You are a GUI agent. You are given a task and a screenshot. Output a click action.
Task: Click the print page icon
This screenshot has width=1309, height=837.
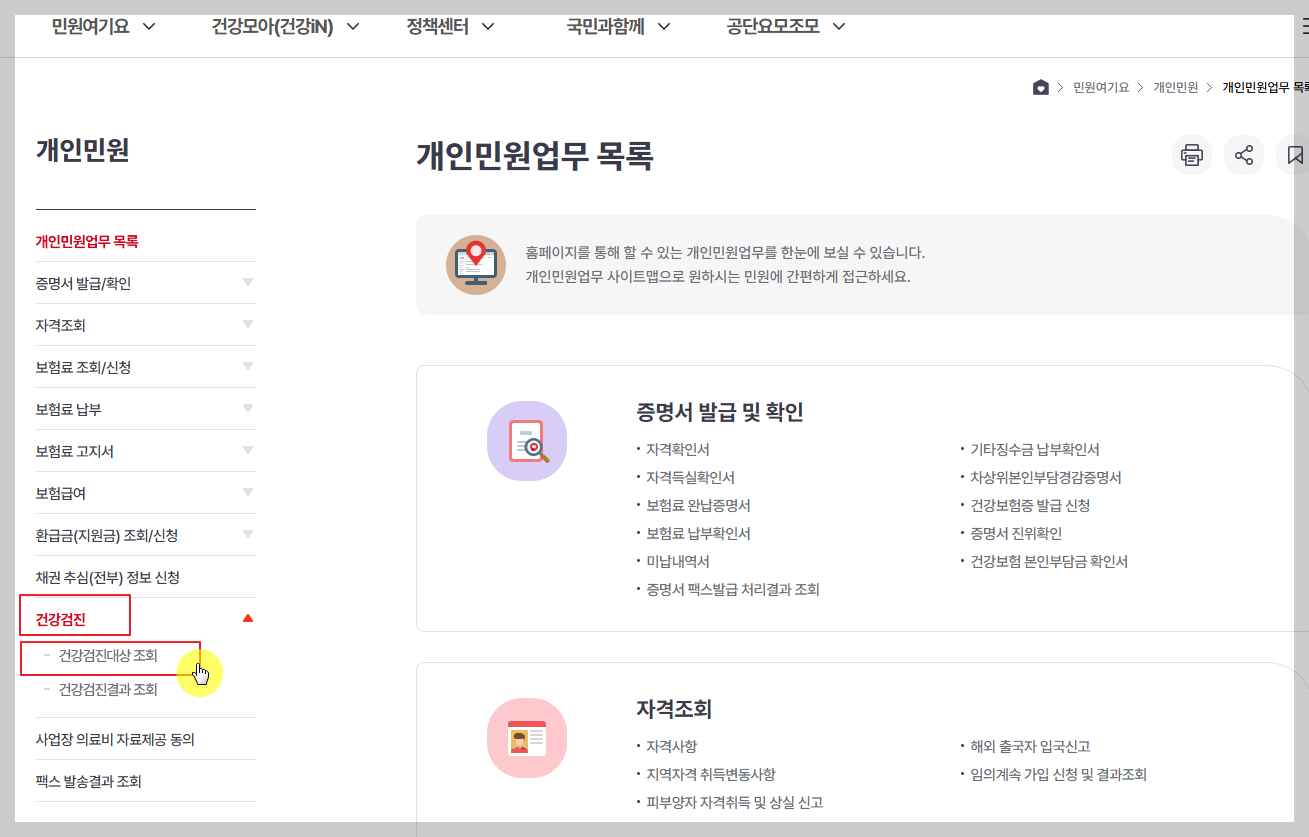click(1191, 155)
